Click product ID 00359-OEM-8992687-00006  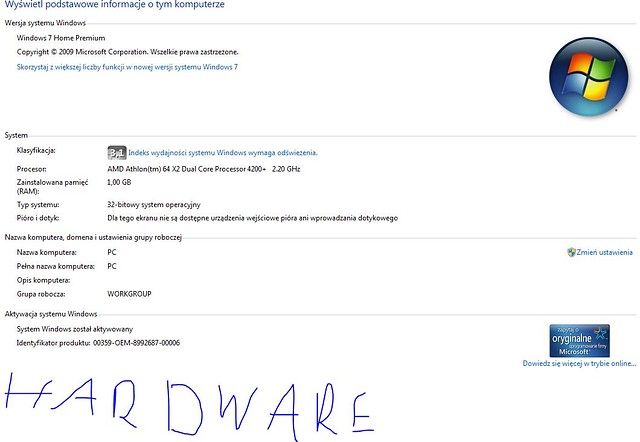pyautogui.click(x=136, y=343)
